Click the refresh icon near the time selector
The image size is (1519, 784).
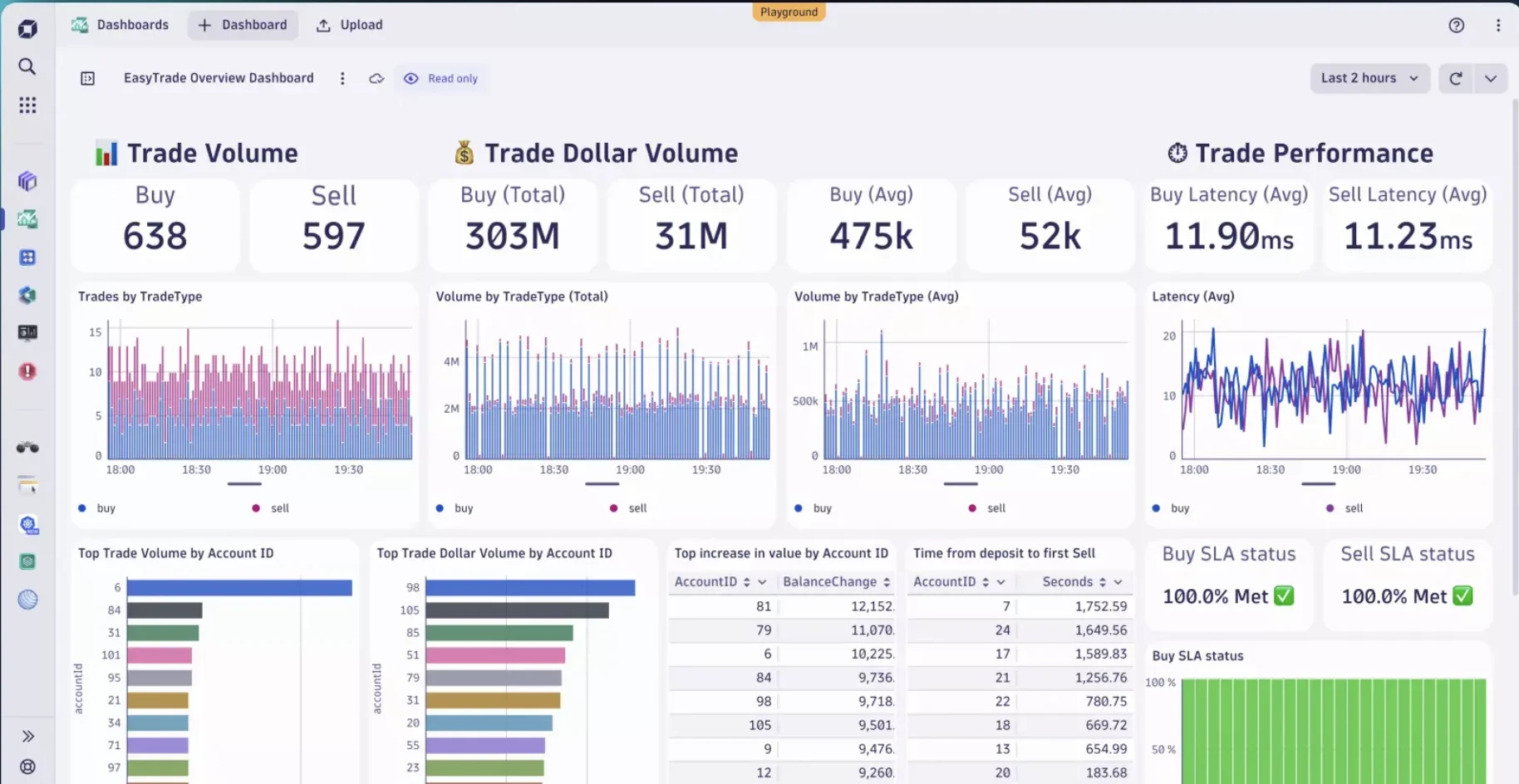point(1455,78)
